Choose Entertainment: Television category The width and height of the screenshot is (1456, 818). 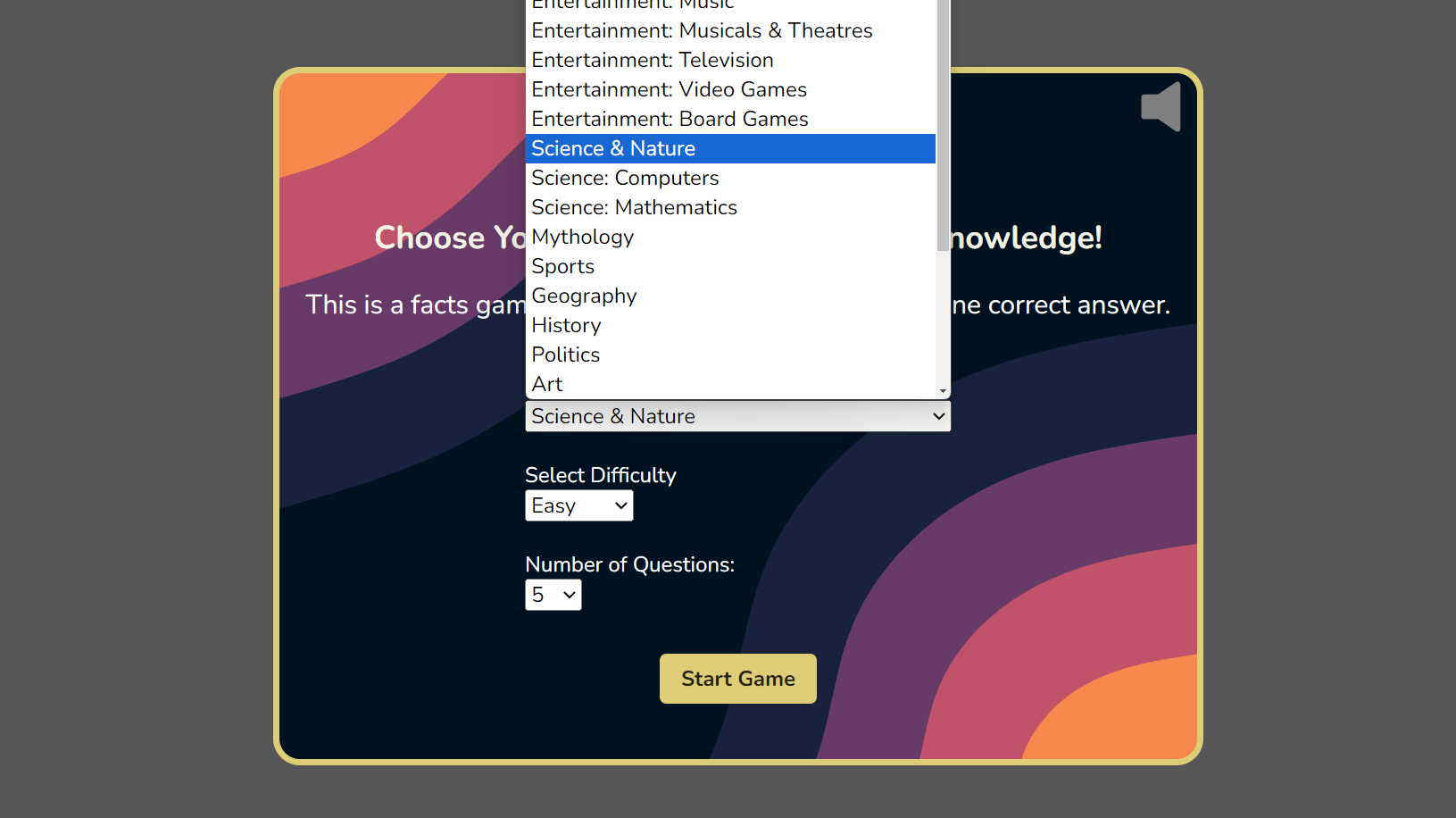tap(653, 60)
